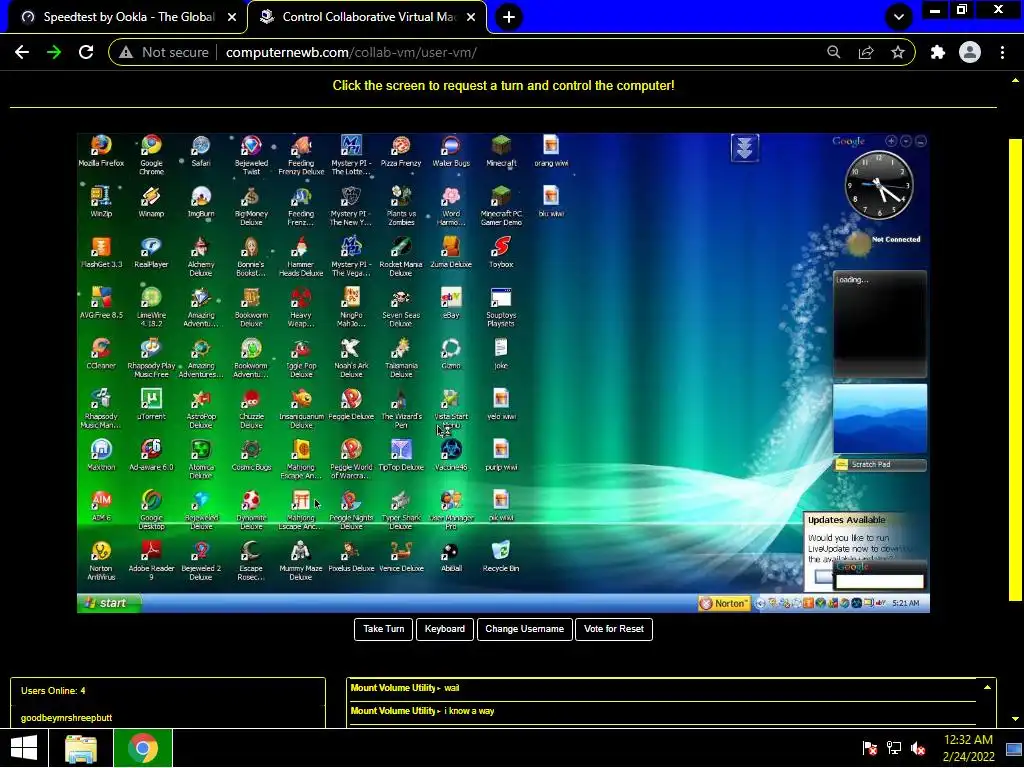Open the Norton AntiVirus desktop icon
1024x768 pixels.
point(101,561)
